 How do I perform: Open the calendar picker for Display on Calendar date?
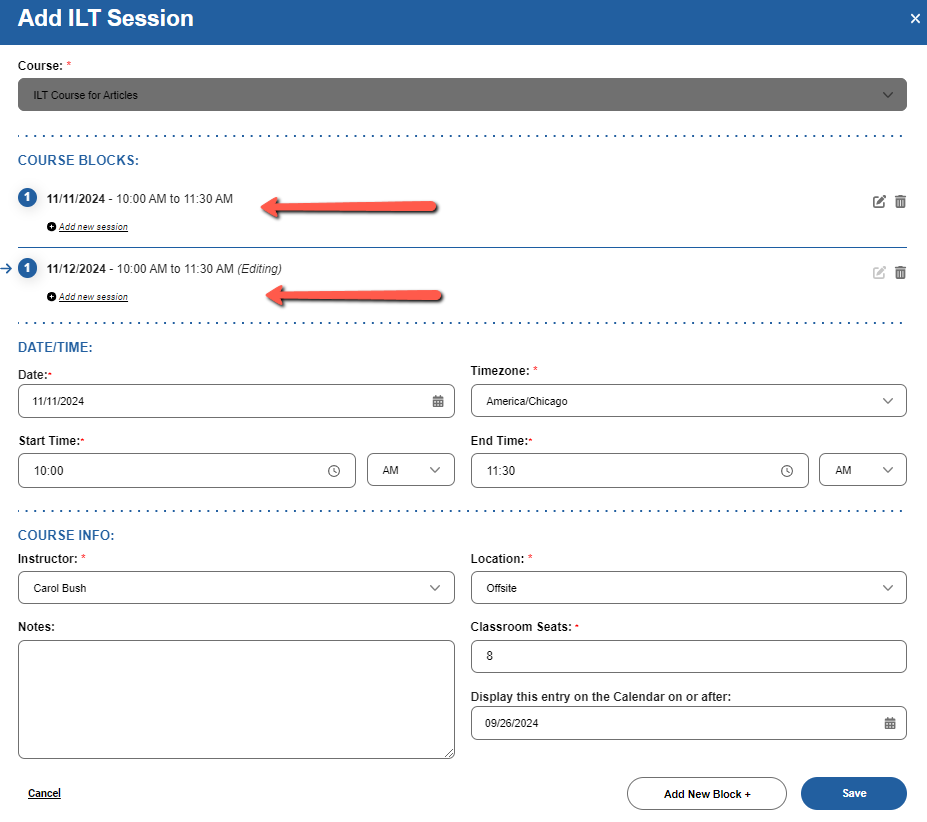coord(889,722)
